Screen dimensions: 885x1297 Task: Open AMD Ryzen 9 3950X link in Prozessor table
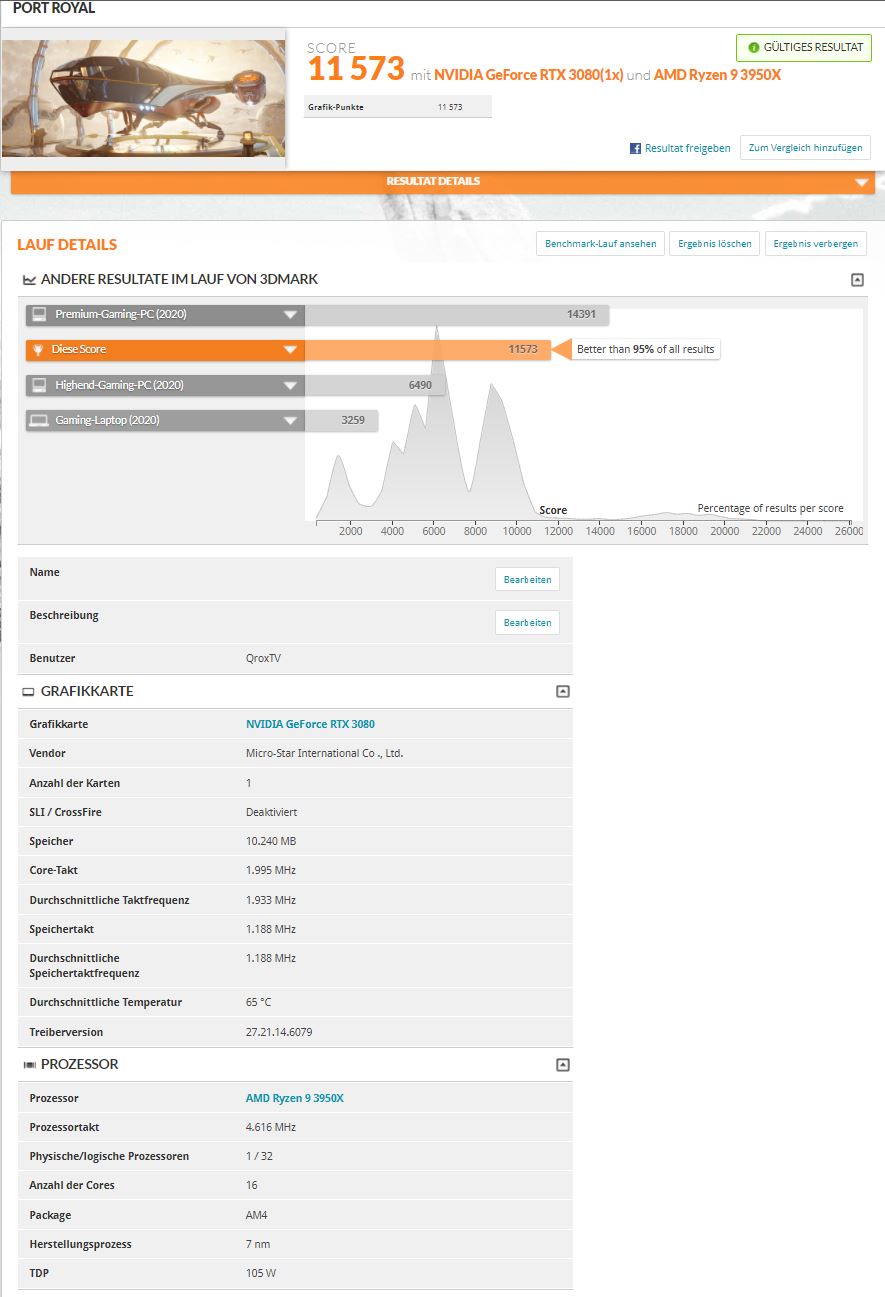pyautogui.click(x=295, y=1098)
